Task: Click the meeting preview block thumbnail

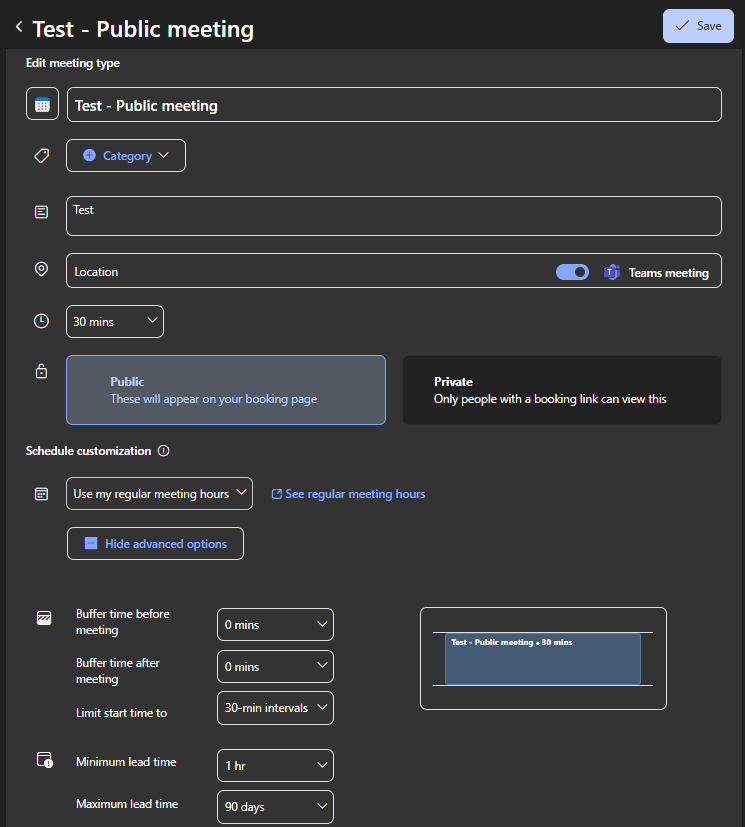Action: point(543,659)
